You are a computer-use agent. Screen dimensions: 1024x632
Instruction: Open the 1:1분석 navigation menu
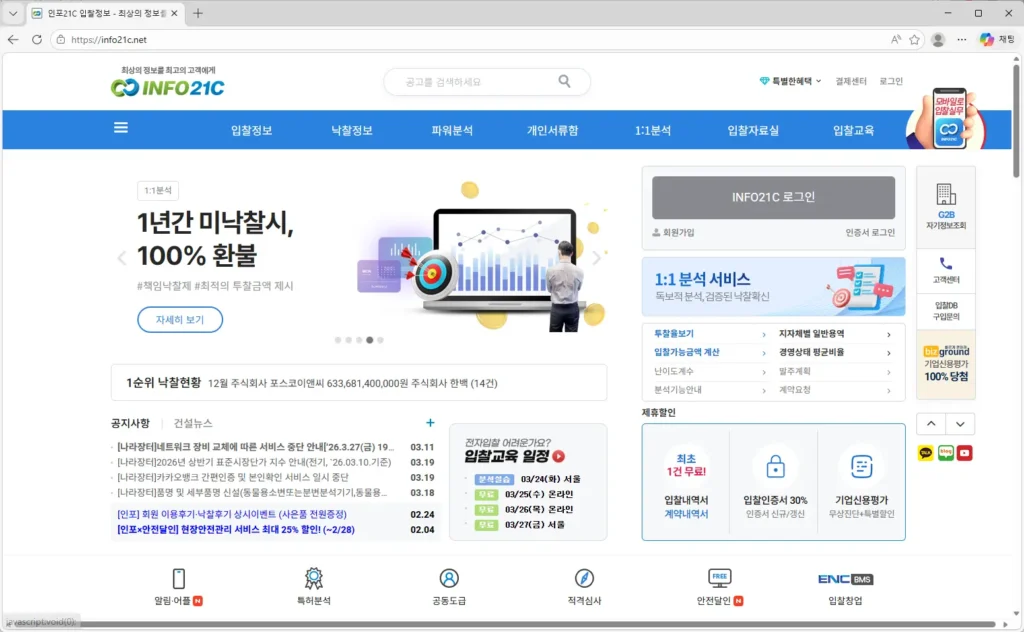coord(653,131)
